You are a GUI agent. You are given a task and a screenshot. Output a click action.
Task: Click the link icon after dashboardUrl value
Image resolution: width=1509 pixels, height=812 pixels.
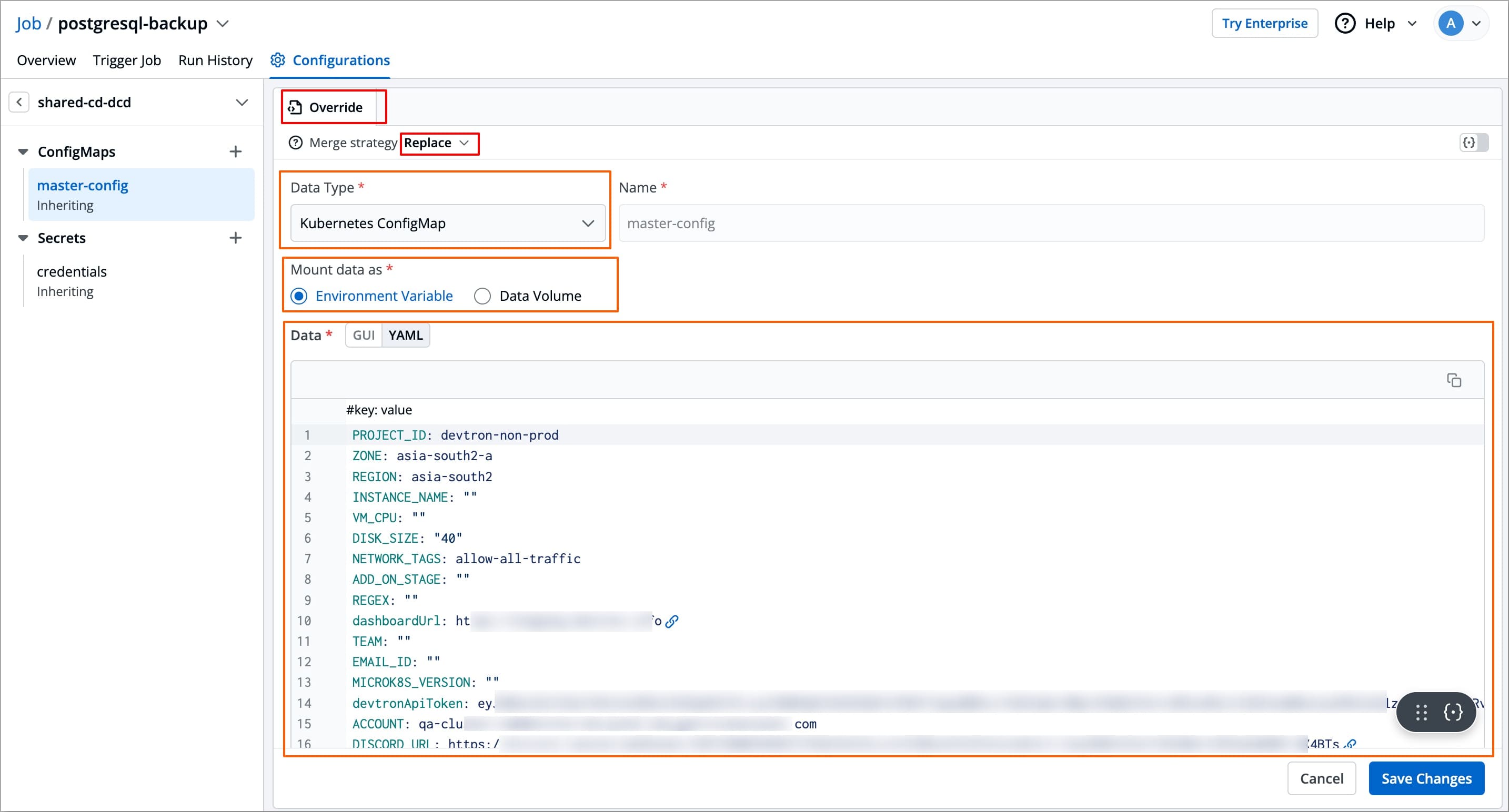click(672, 621)
